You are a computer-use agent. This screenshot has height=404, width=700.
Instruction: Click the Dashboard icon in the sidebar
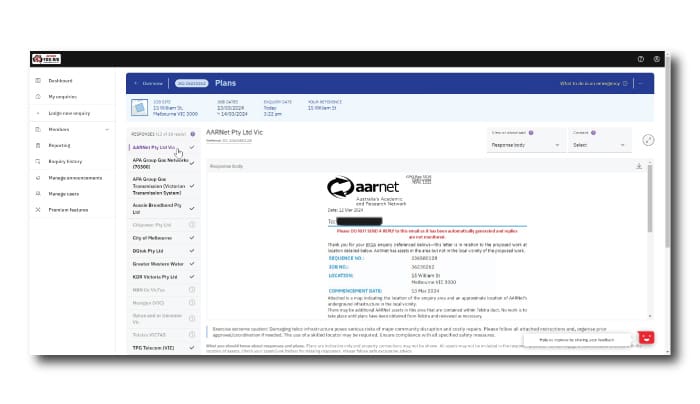(x=38, y=80)
